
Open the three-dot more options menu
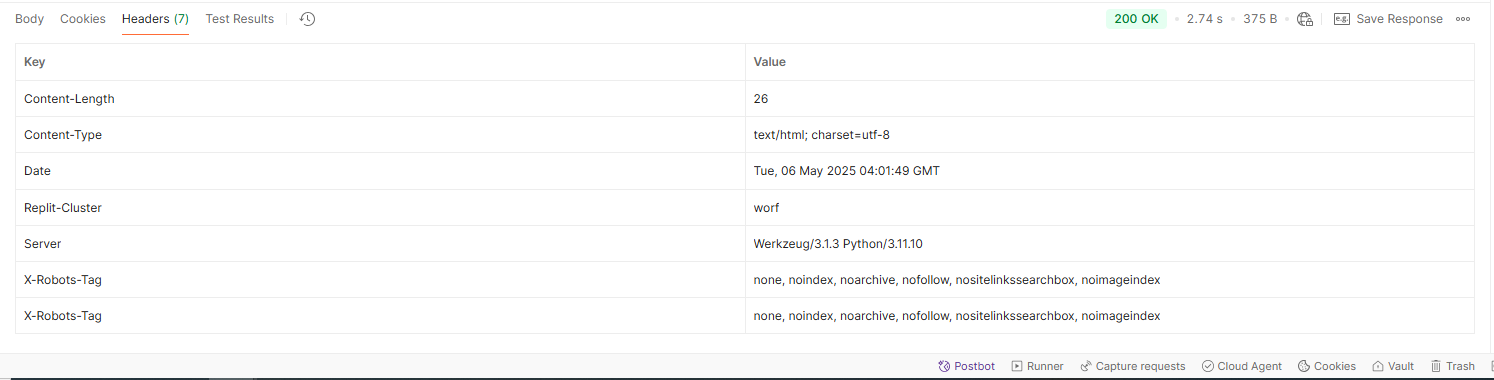(x=1463, y=19)
